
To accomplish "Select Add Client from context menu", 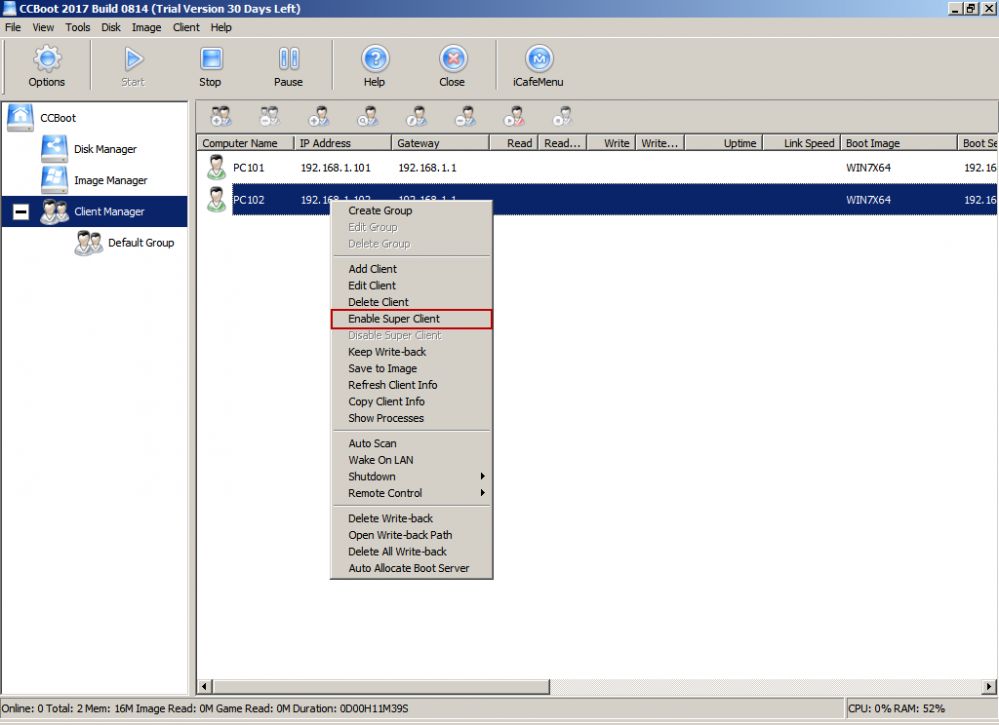I will (x=412, y=269).
